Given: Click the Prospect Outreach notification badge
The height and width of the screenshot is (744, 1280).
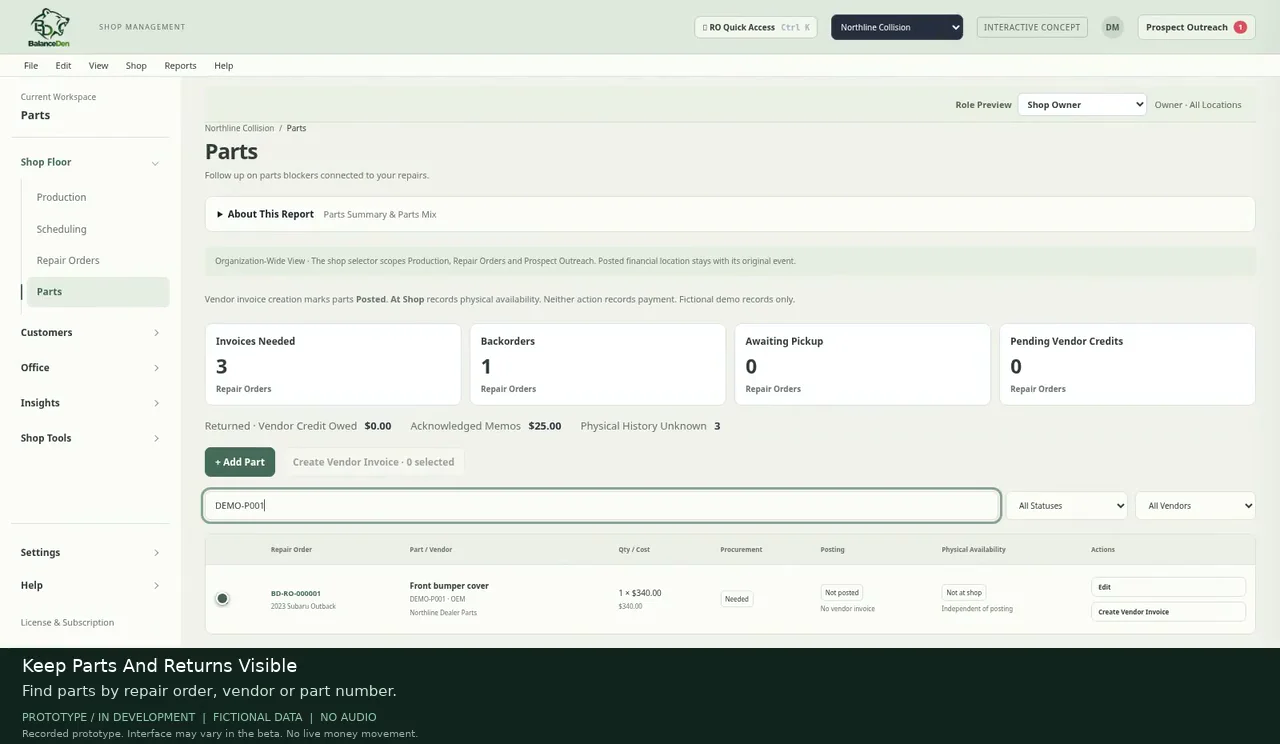Looking at the screenshot, I should [1240, 27].
